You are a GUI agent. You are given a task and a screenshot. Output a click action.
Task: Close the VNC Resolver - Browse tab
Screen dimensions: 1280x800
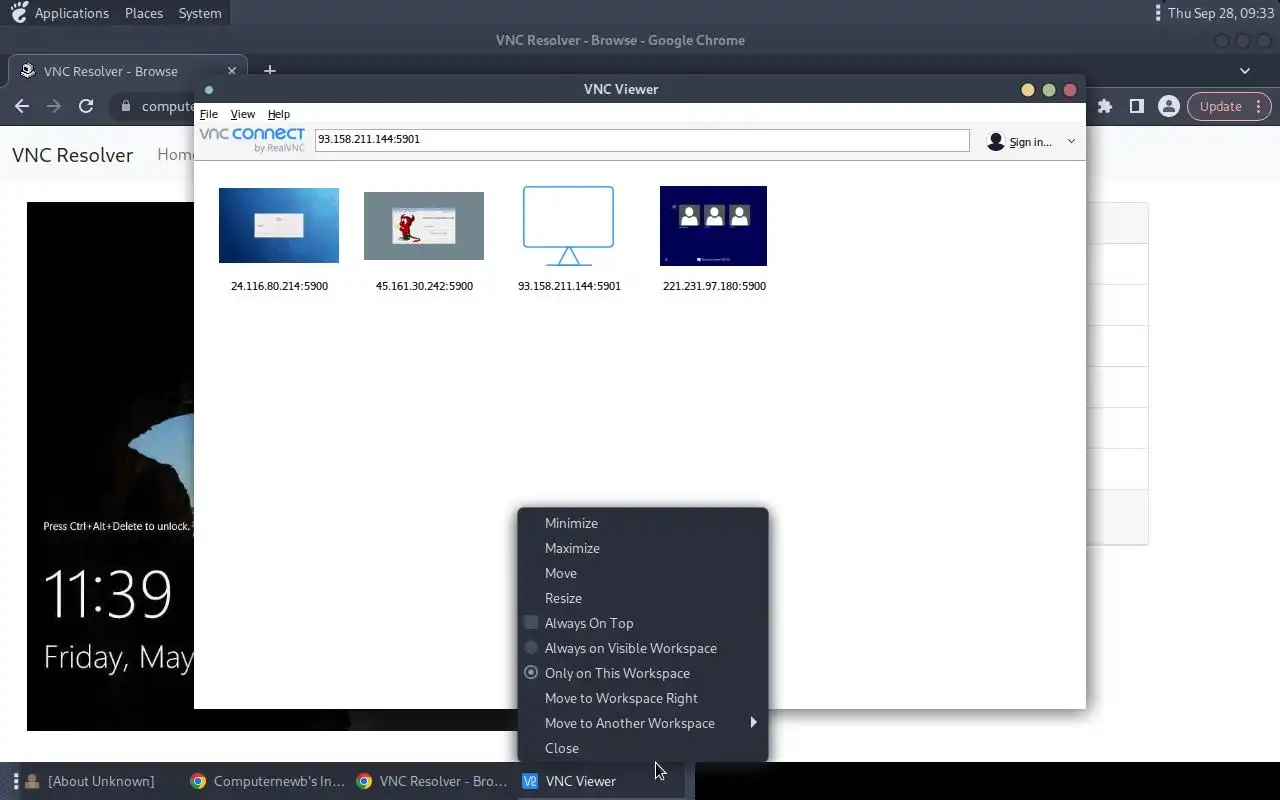tap(232, 71)
